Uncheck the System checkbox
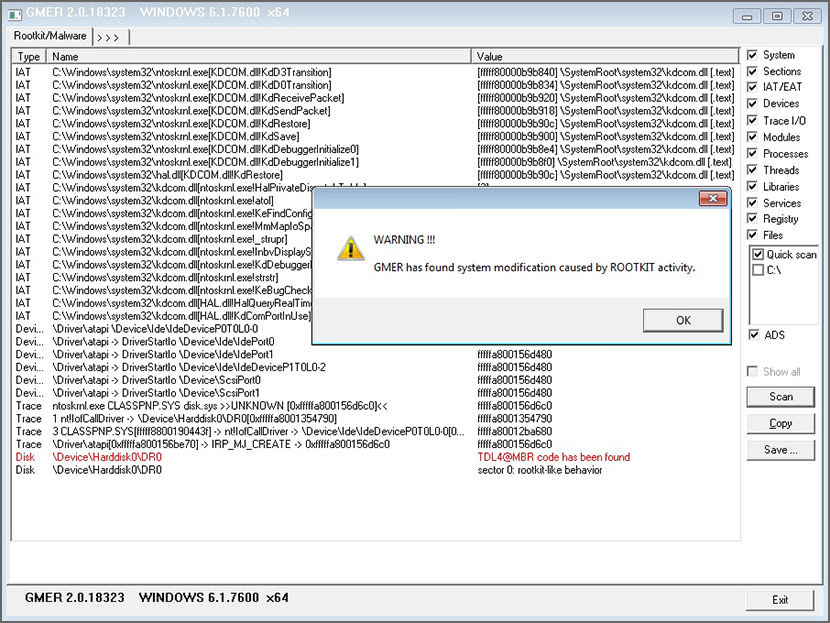This screenshot has height=623, width=830. point(752,55)
